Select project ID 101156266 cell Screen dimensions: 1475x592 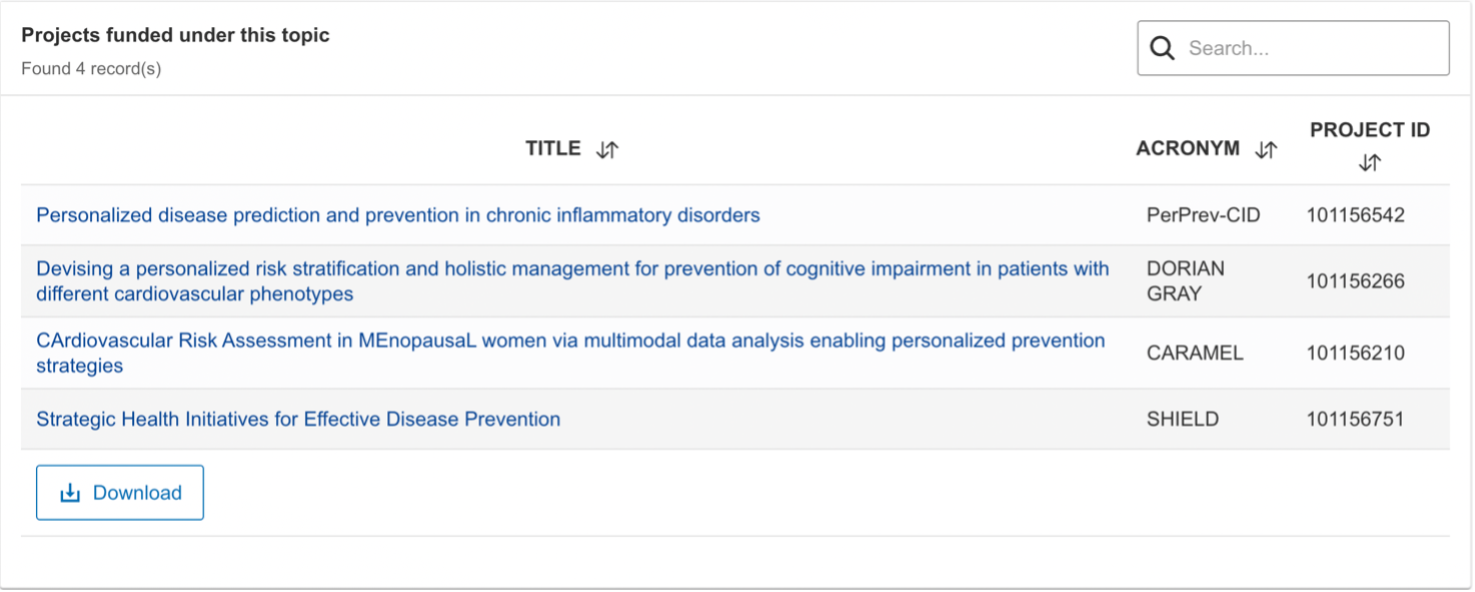1355,281
